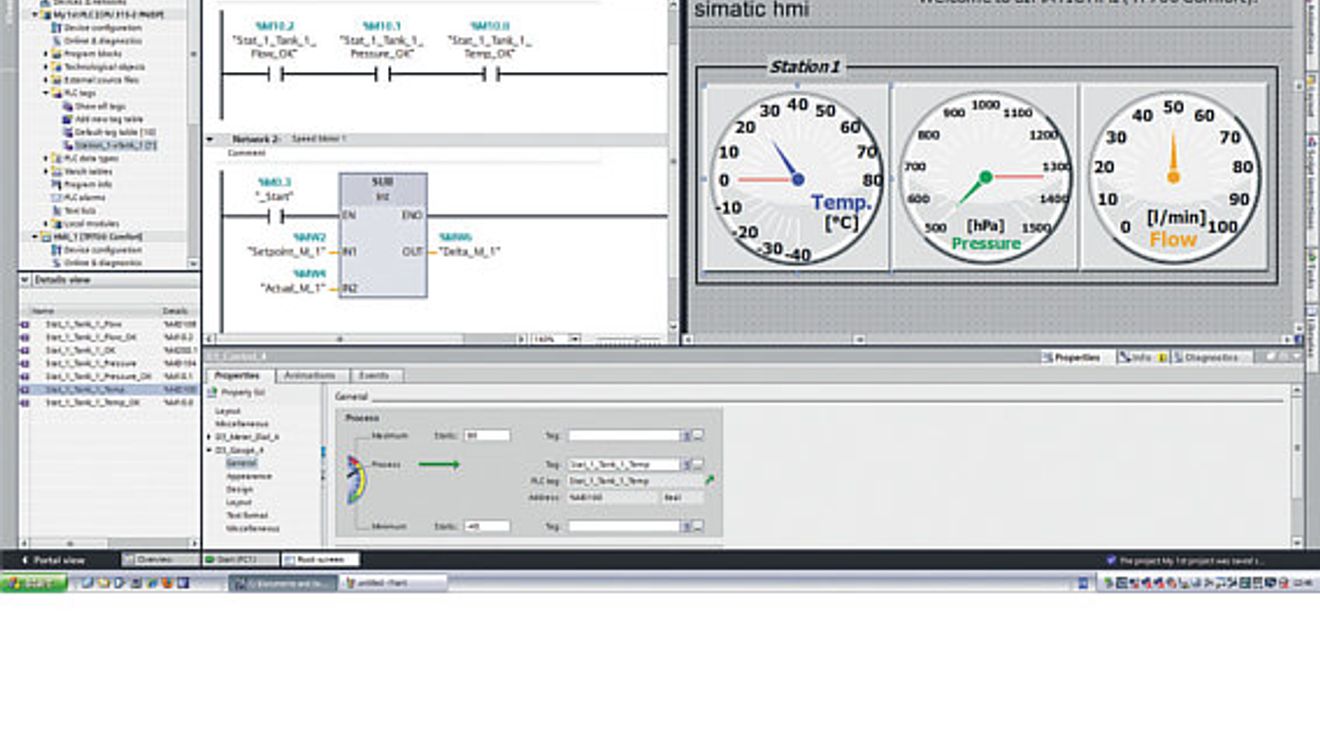1320x742 pixels.
Task: Click the browse button beside Maximum tag
Action: pos(698,435)
